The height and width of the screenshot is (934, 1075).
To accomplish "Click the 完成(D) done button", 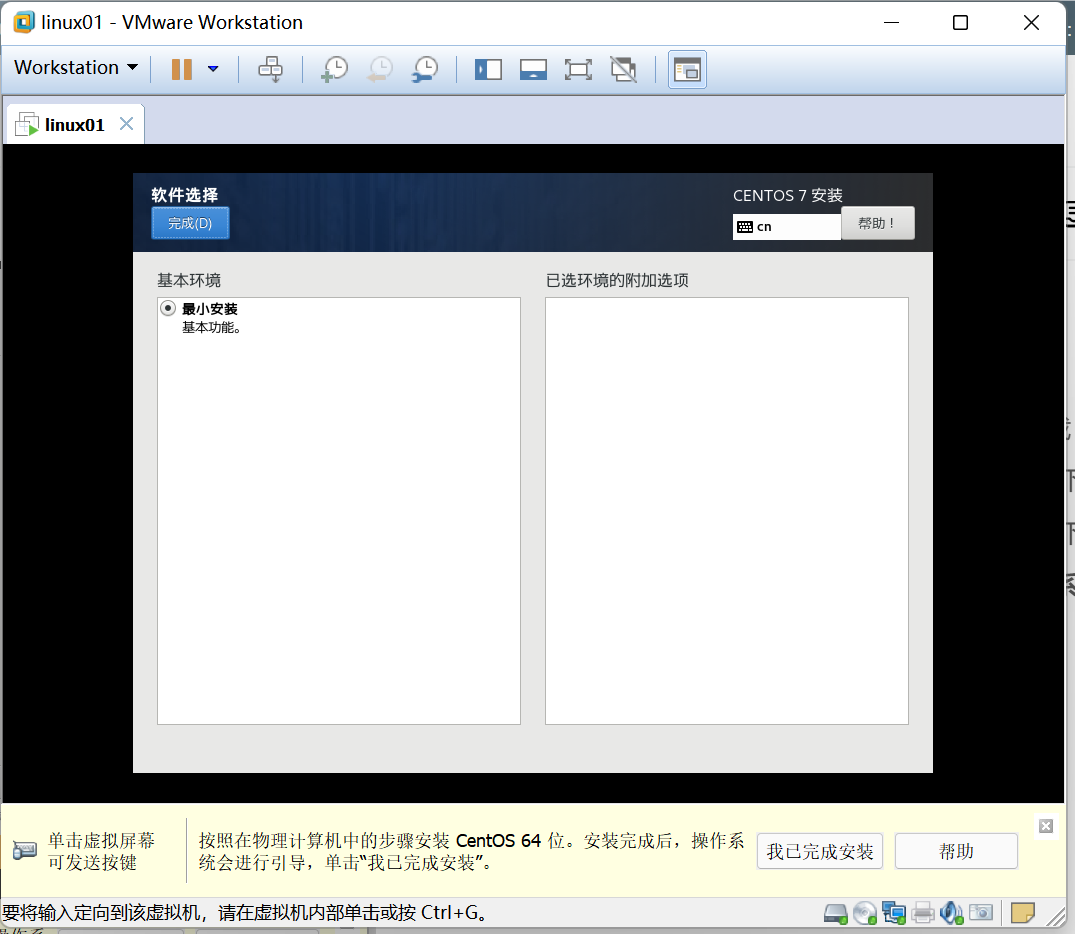I will point(190,223).
